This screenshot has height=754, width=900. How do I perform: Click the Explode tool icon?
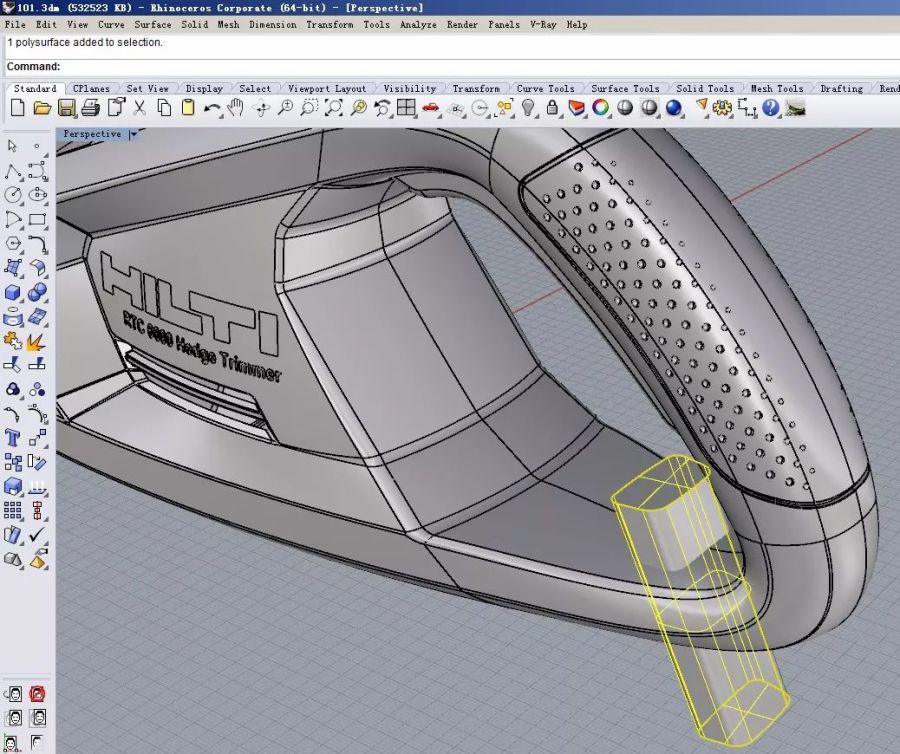point(37,342)
